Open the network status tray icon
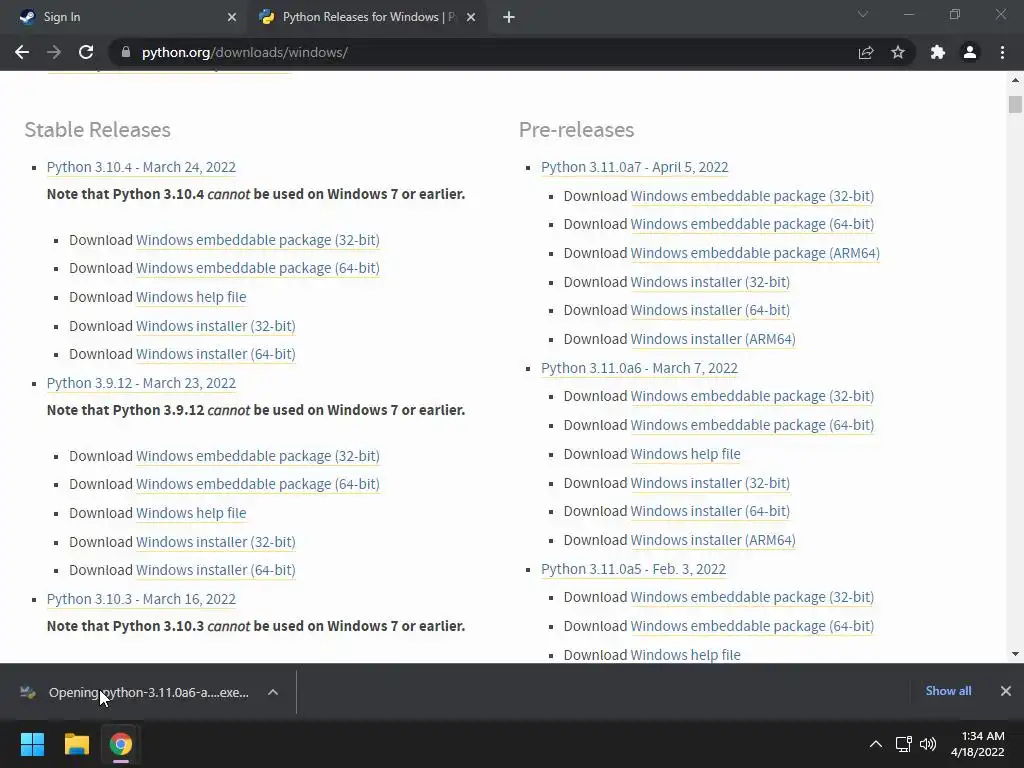1024x768 pixels. [x=904, y=744]
